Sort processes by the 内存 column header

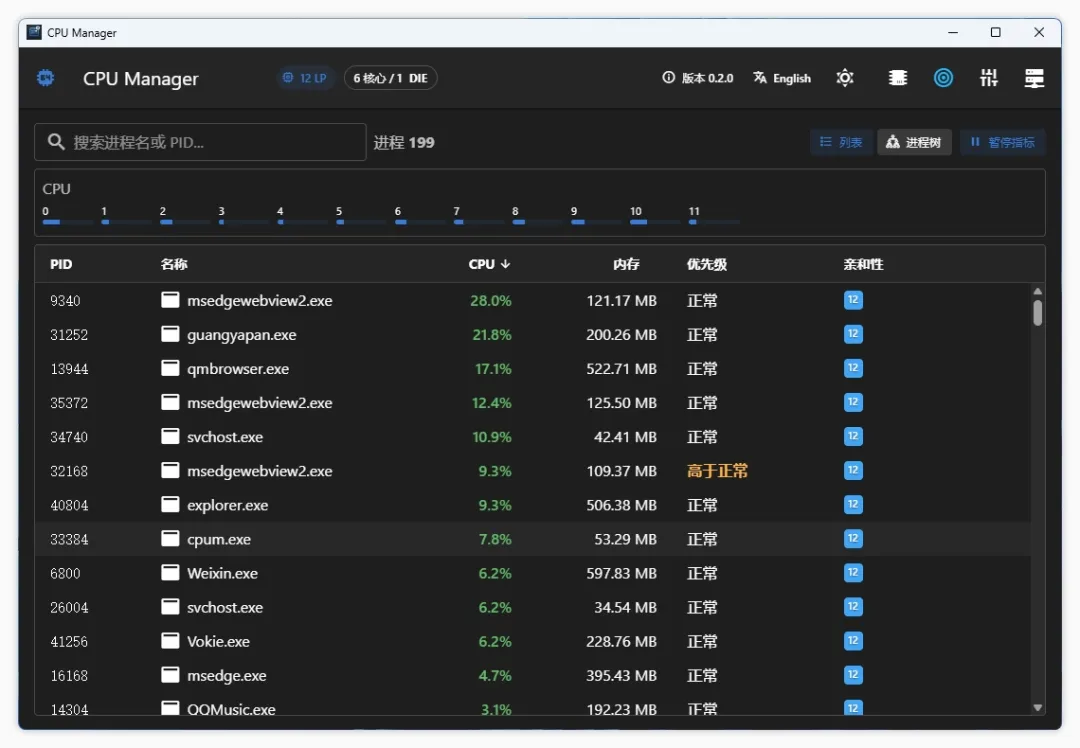tap(626, 264)
